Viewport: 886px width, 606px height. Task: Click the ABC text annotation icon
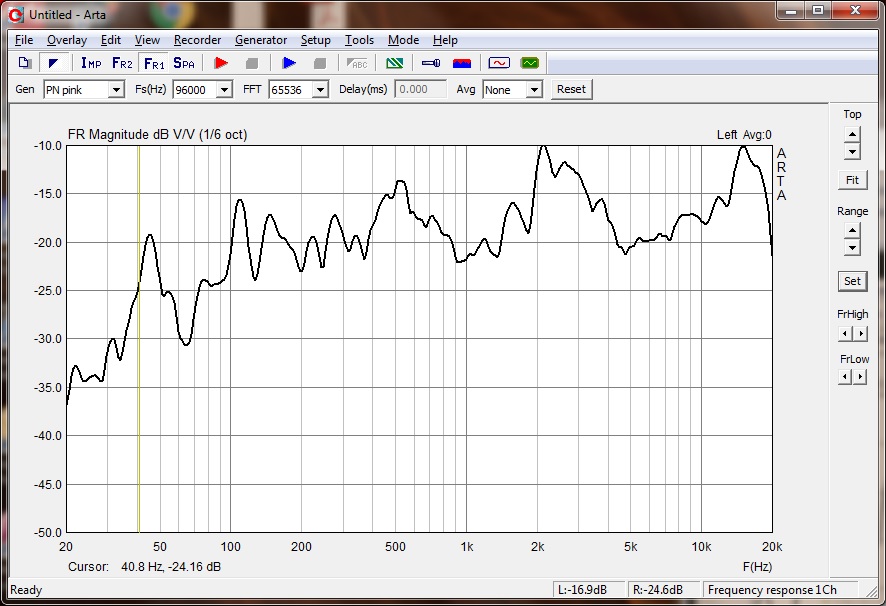(357, 63)
